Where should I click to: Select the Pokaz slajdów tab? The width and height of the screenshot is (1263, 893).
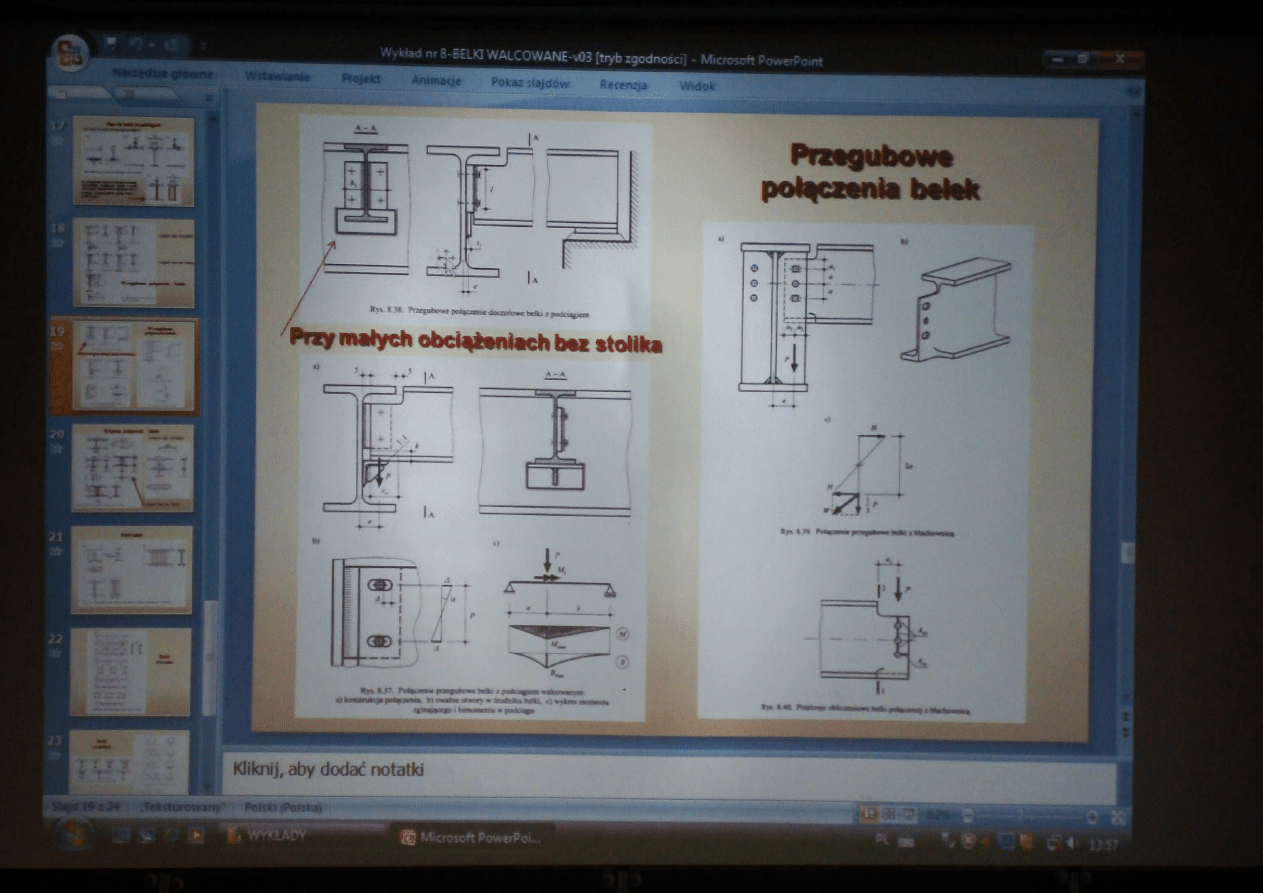point(530,84)
